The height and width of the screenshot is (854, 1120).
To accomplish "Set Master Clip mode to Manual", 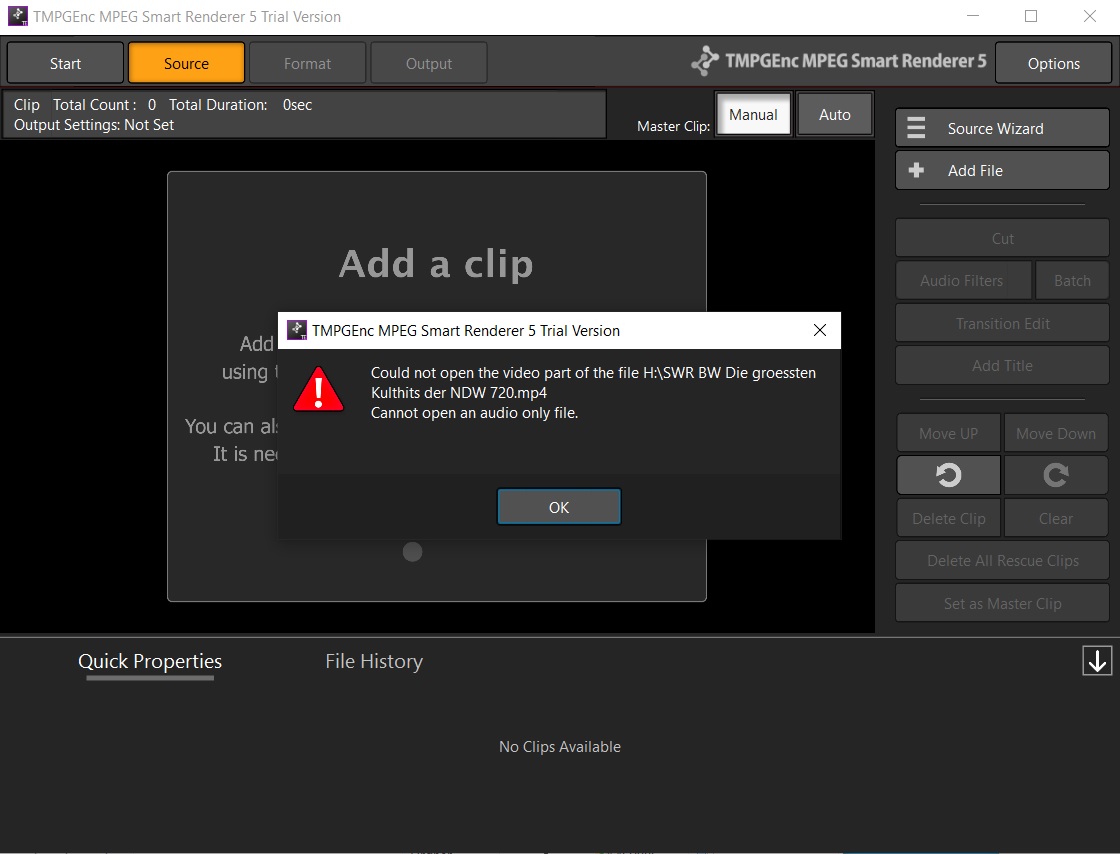I will coord(753,114).
